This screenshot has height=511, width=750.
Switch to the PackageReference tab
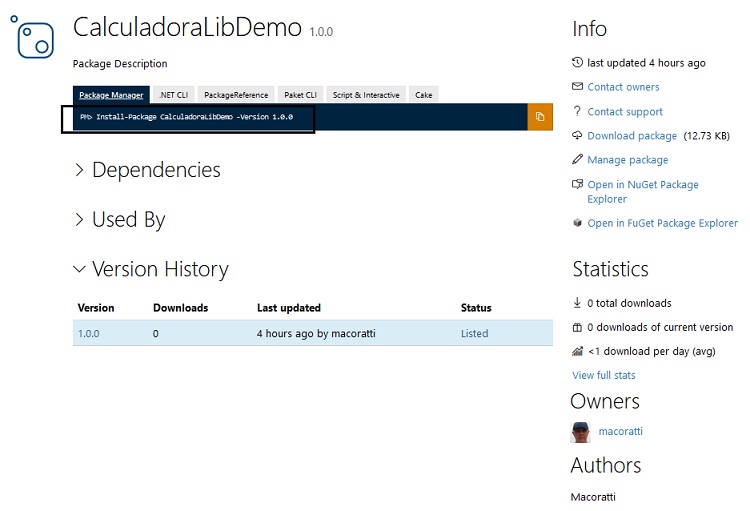coord(236,95)
